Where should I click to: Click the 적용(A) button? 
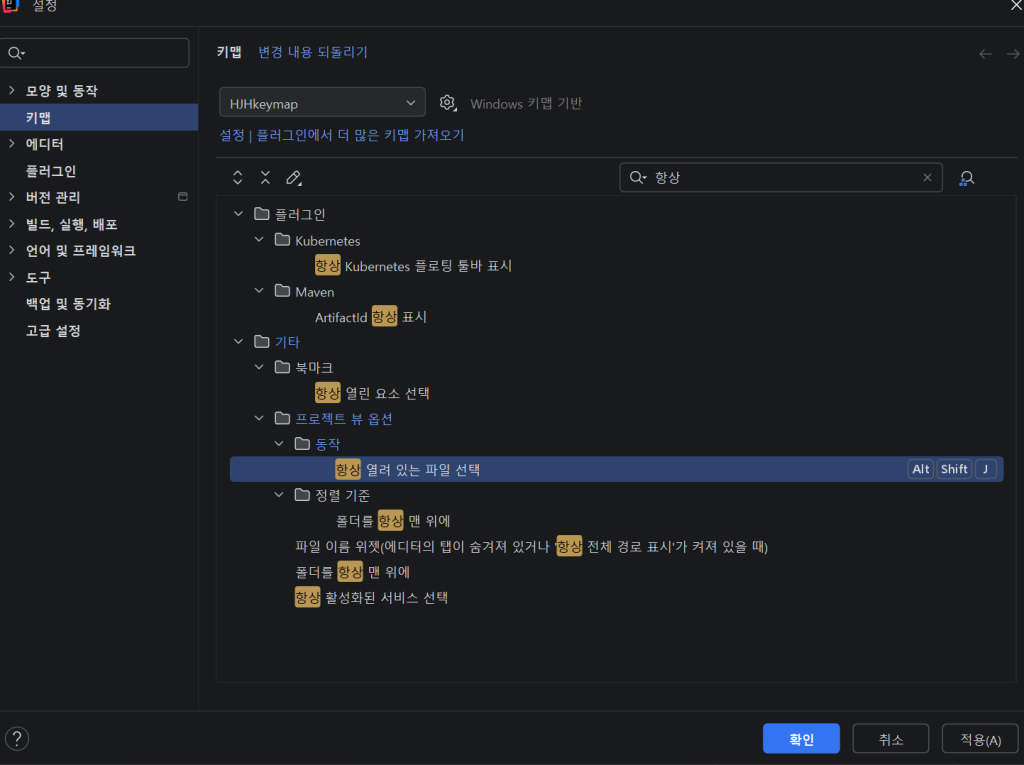pyautogui.click(x=979, y=739)
